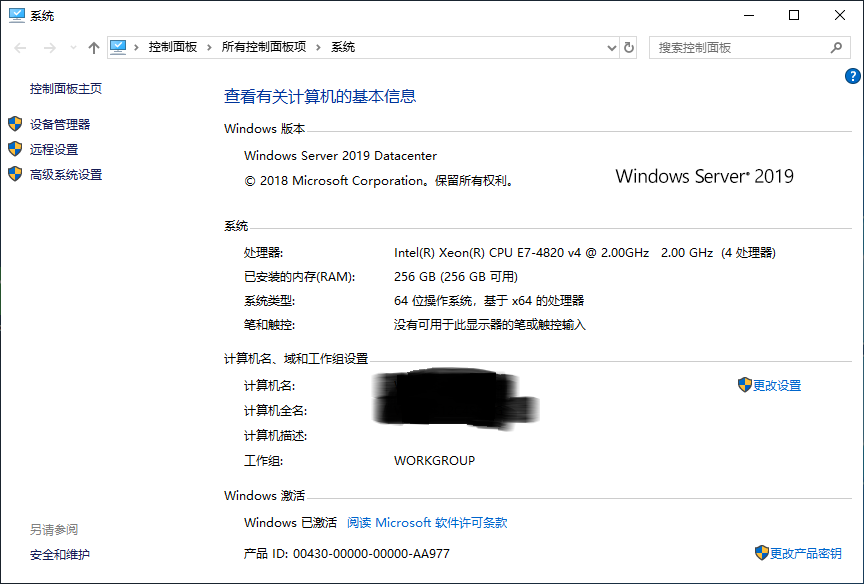Focus the 搜索控制面板 search box
Image resolution: width=864 pixels, height=584 pixels.
point(749,48)
